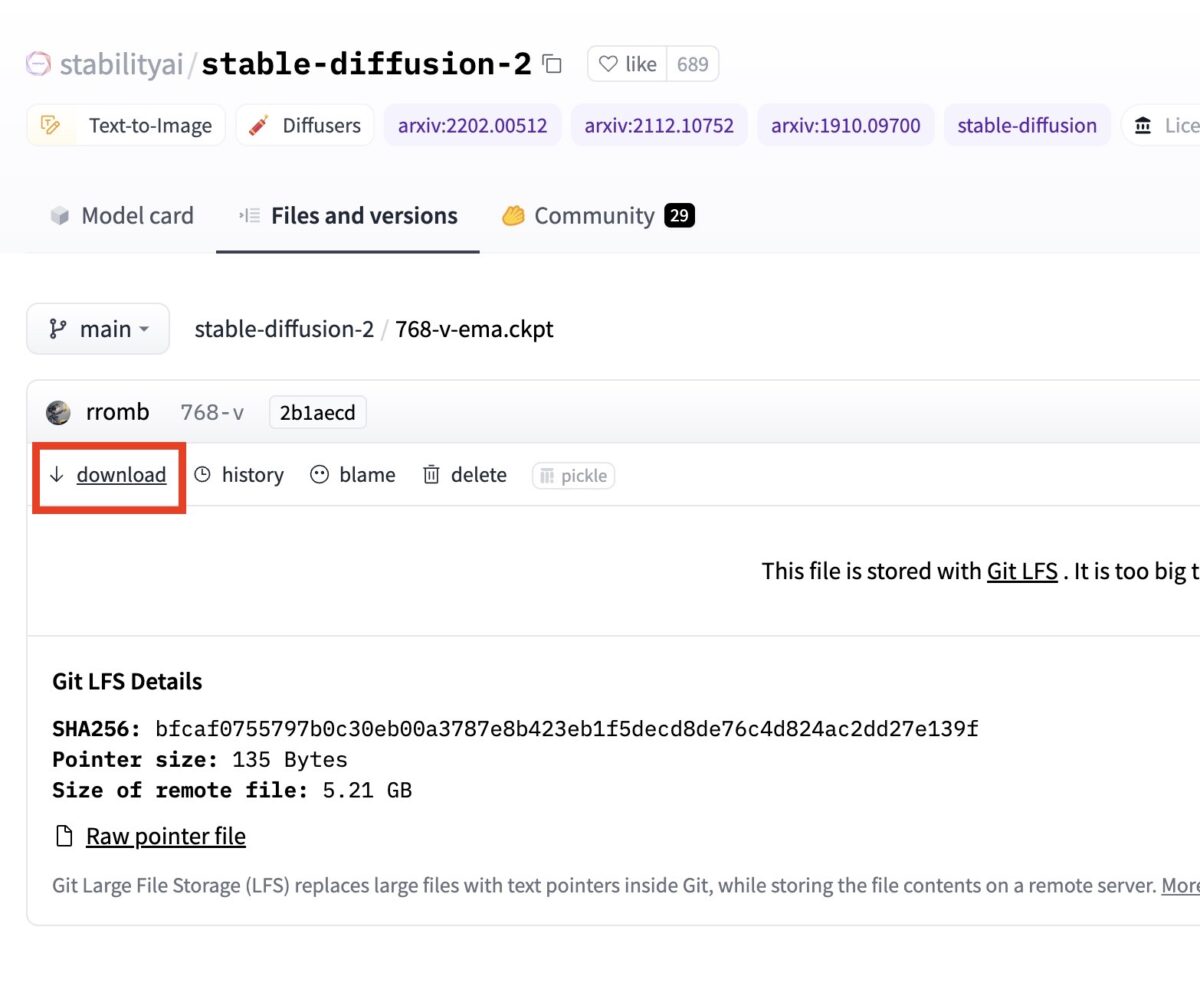Open the 768-v commit message

point(211,412)
